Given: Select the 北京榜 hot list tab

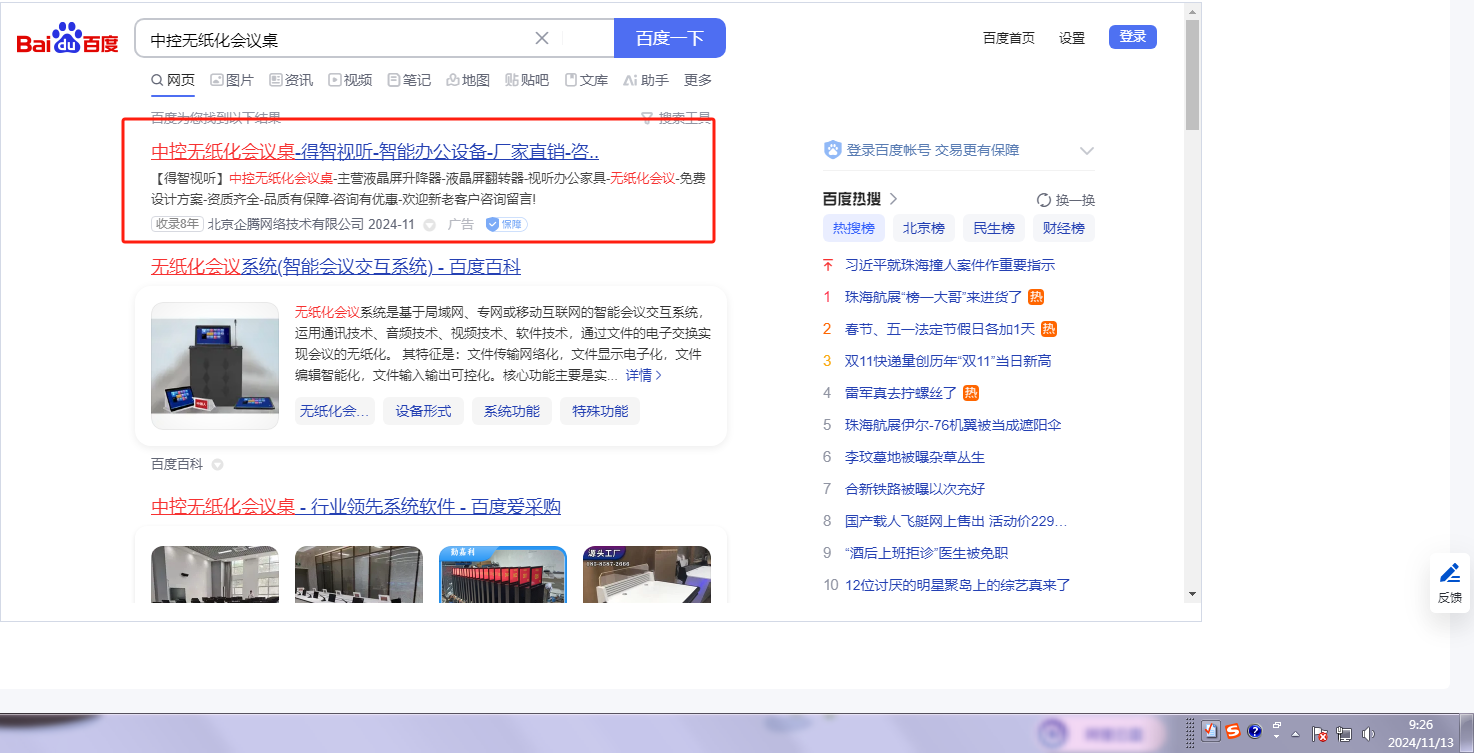Looking at the screenshot, I should [923, 228].
